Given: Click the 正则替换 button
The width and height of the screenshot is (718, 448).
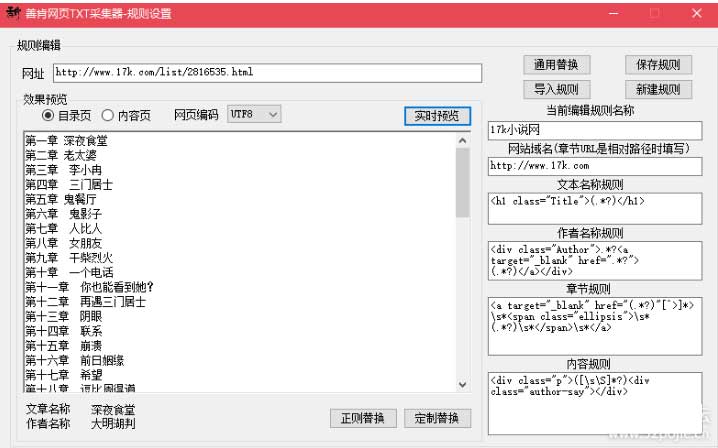Looking at the screenshot, I should click(363, 418).
